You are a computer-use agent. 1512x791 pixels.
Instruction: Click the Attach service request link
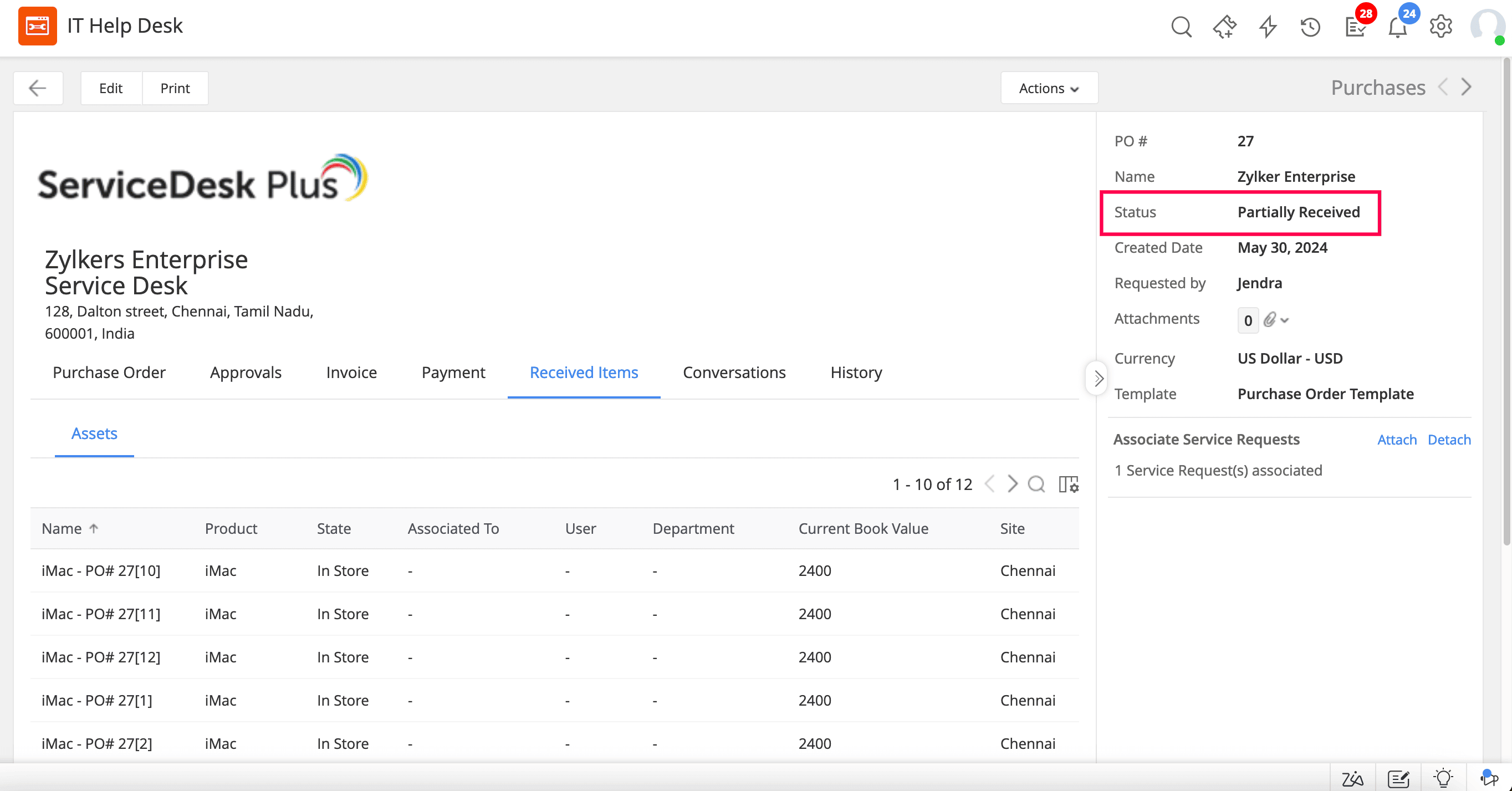tap(1396, 439)
